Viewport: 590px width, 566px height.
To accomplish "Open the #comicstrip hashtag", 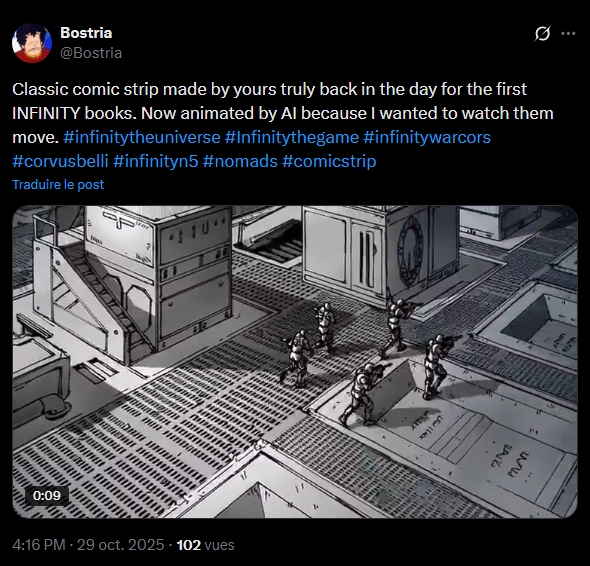I will 329,161.
